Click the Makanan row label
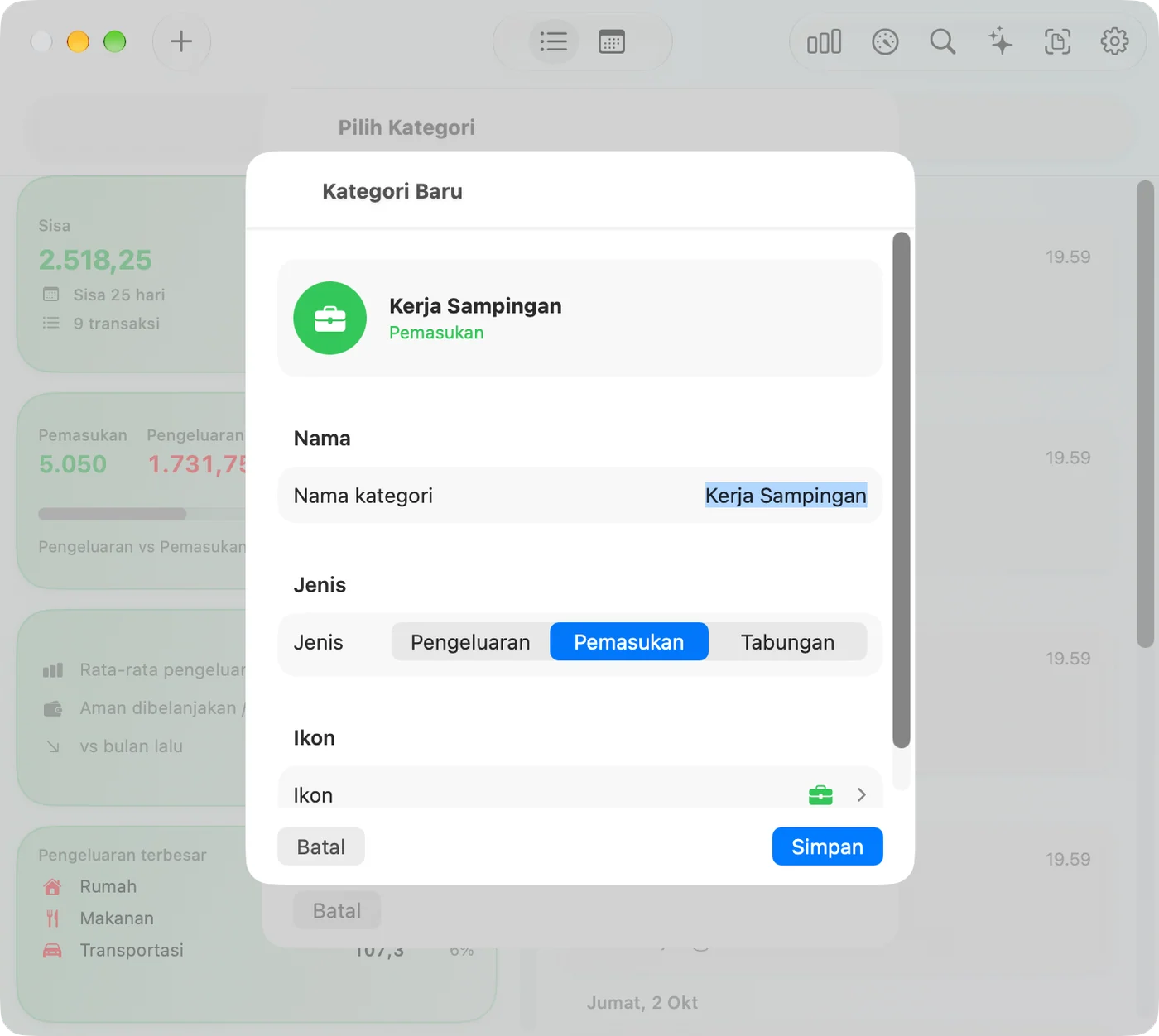This screenshot has width=1159, height=1036. coord(117,918)
